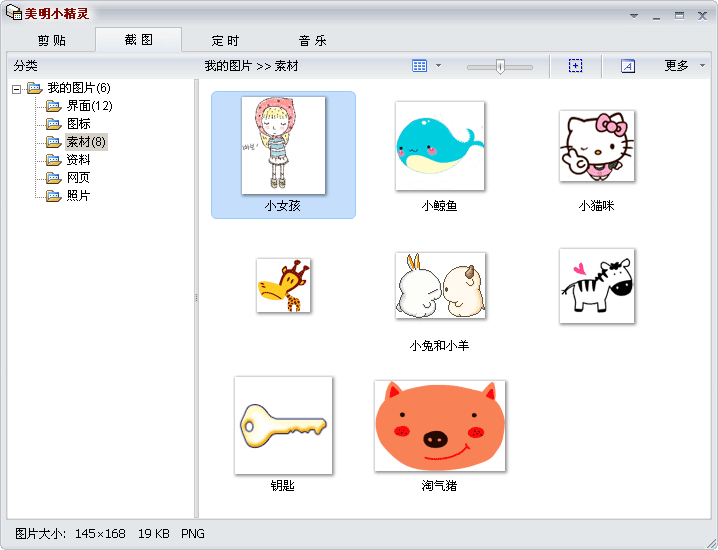Image resolution: width=718 pixels, height=550 pixels.
Task: Click the 网页 folder icon
Action: 54,178
